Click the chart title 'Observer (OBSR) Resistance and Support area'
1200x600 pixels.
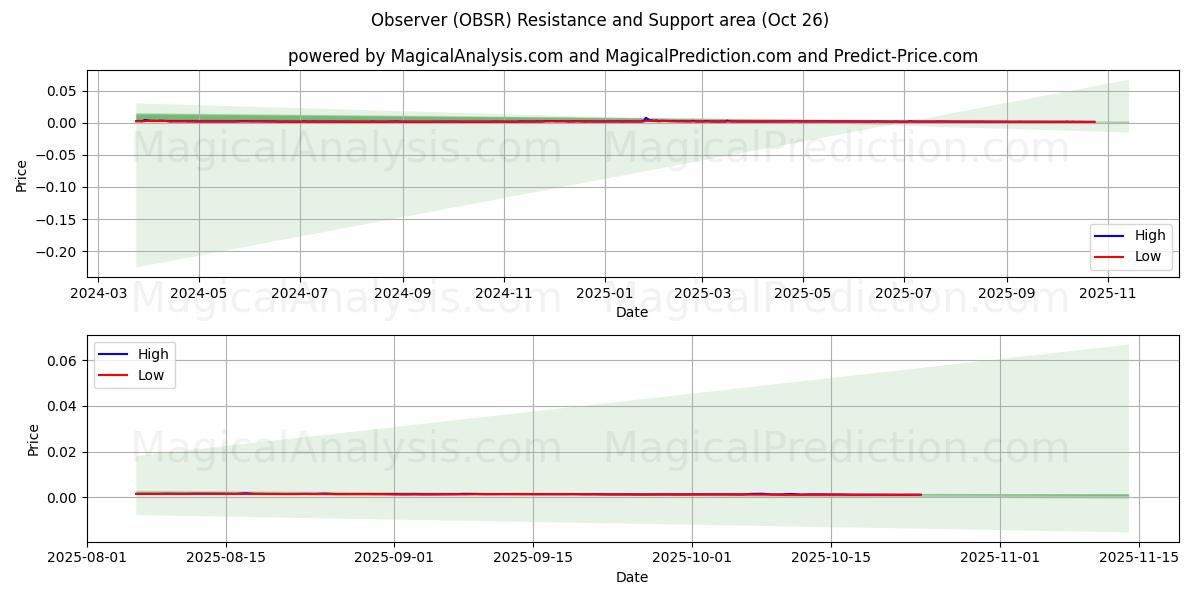coord(599,20)
